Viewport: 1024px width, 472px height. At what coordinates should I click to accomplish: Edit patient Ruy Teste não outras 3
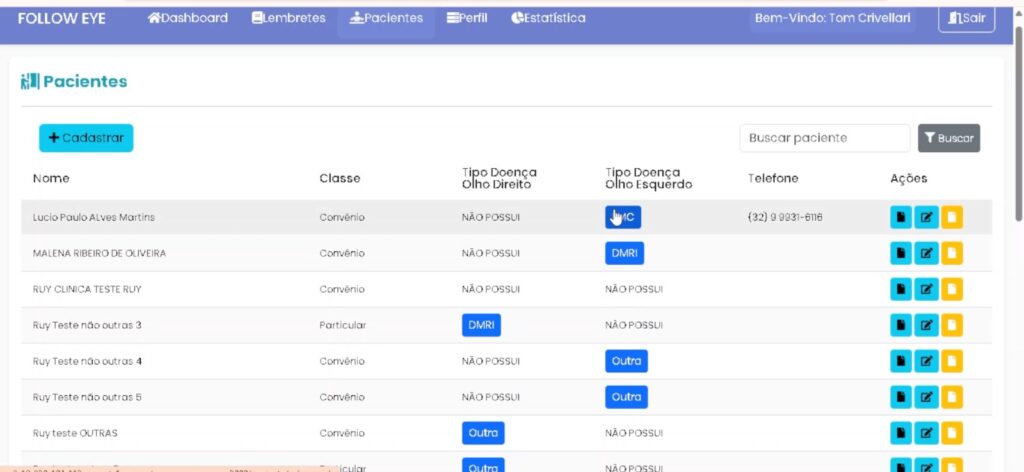coord(926,325)
